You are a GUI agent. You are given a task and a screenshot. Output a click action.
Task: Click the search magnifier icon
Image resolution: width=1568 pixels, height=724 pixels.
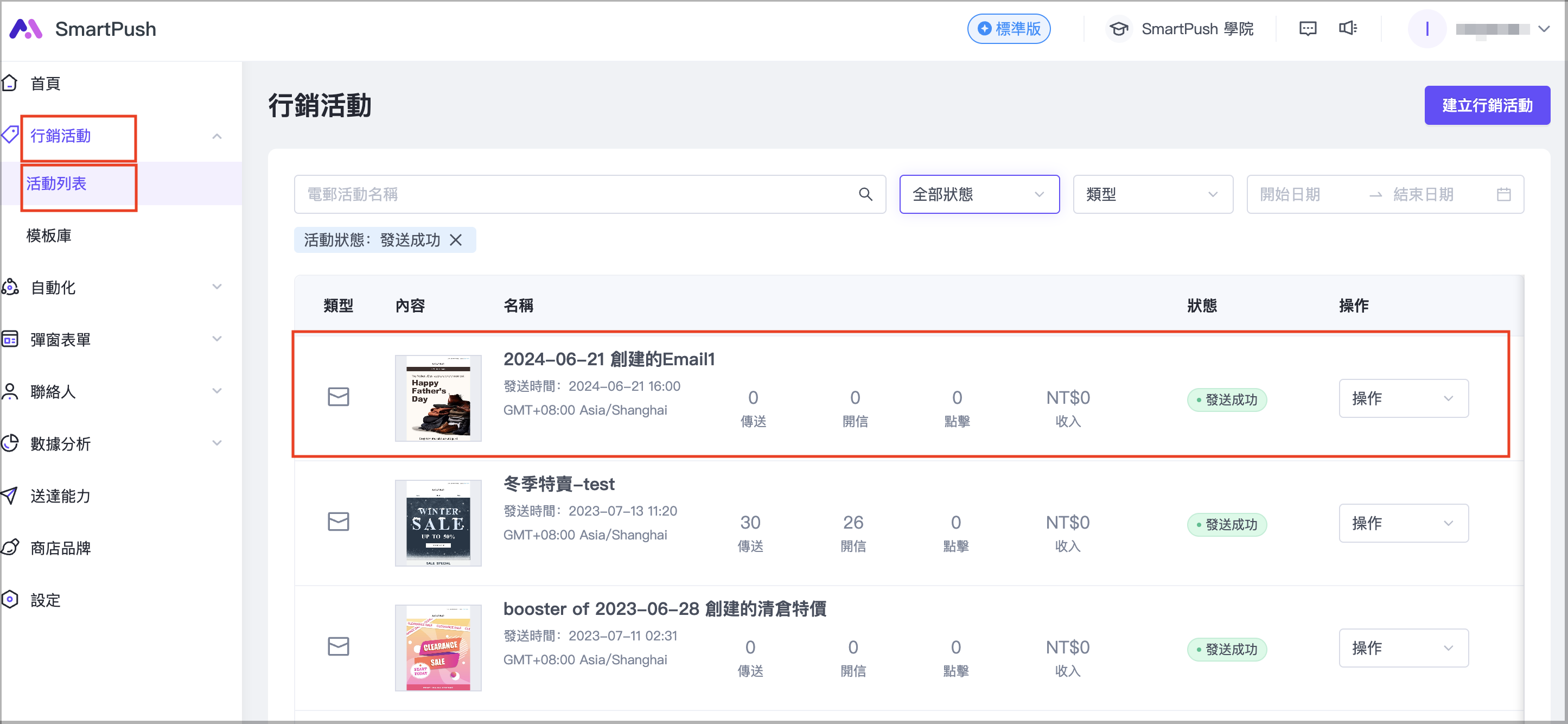coord(865,194)
